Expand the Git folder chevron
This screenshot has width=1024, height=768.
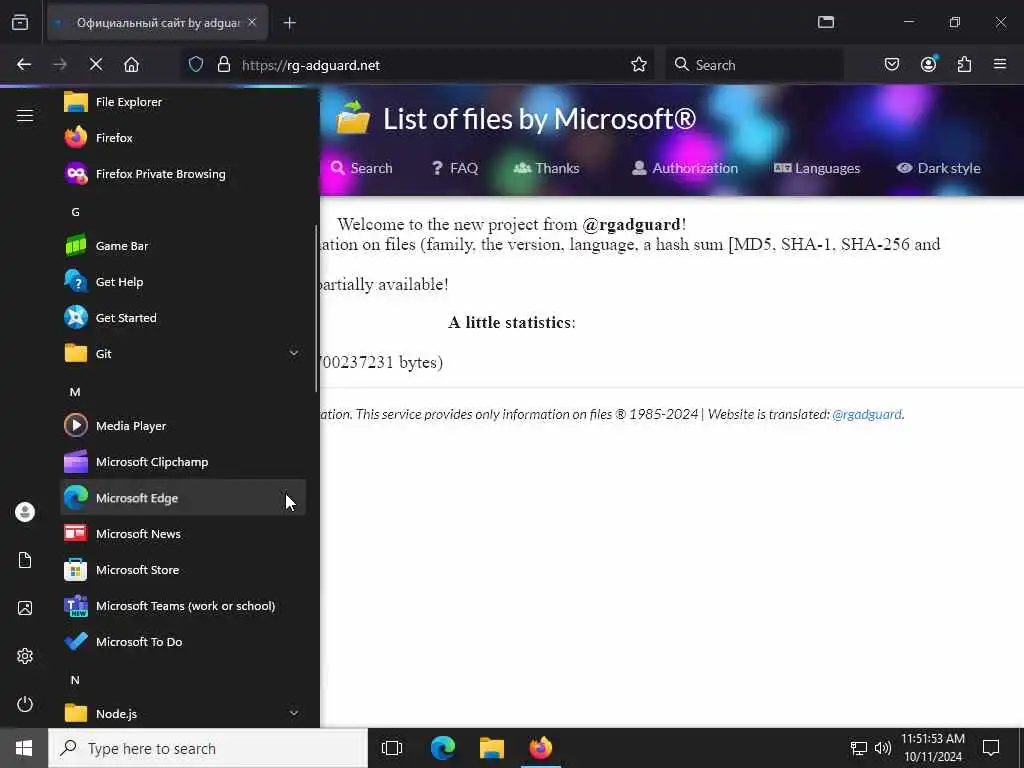pyautogui.click(x=294, y=353)
